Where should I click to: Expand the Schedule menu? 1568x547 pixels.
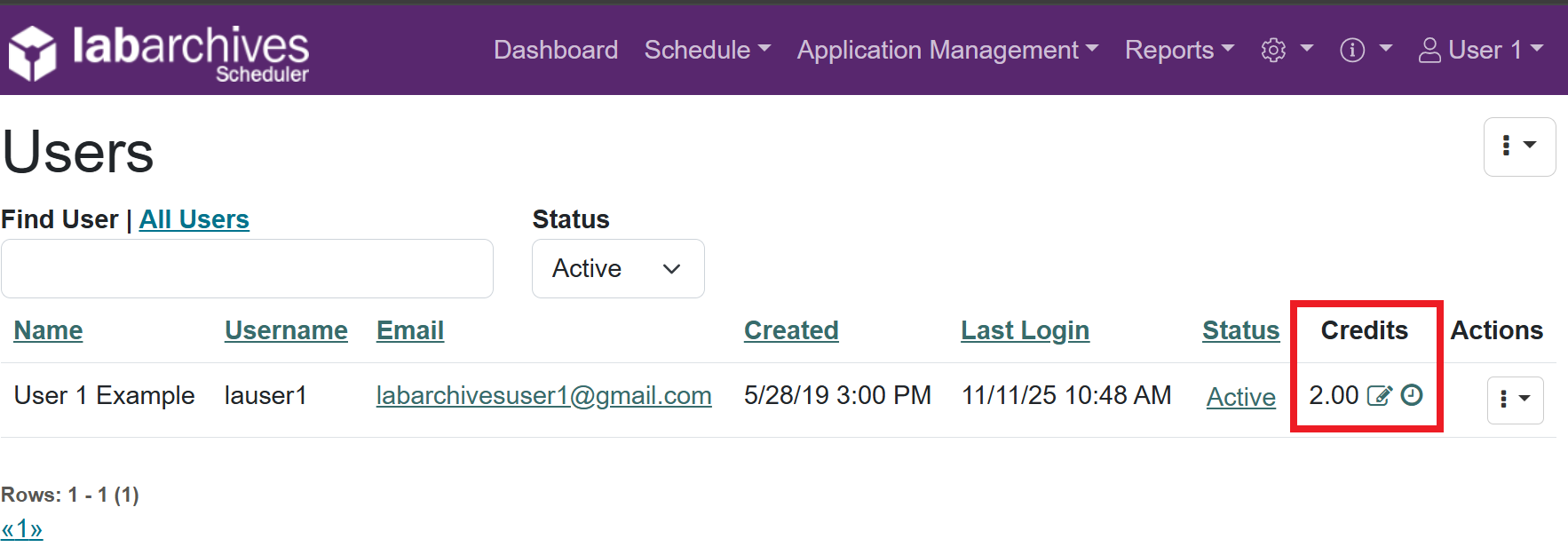pos(707,50)
